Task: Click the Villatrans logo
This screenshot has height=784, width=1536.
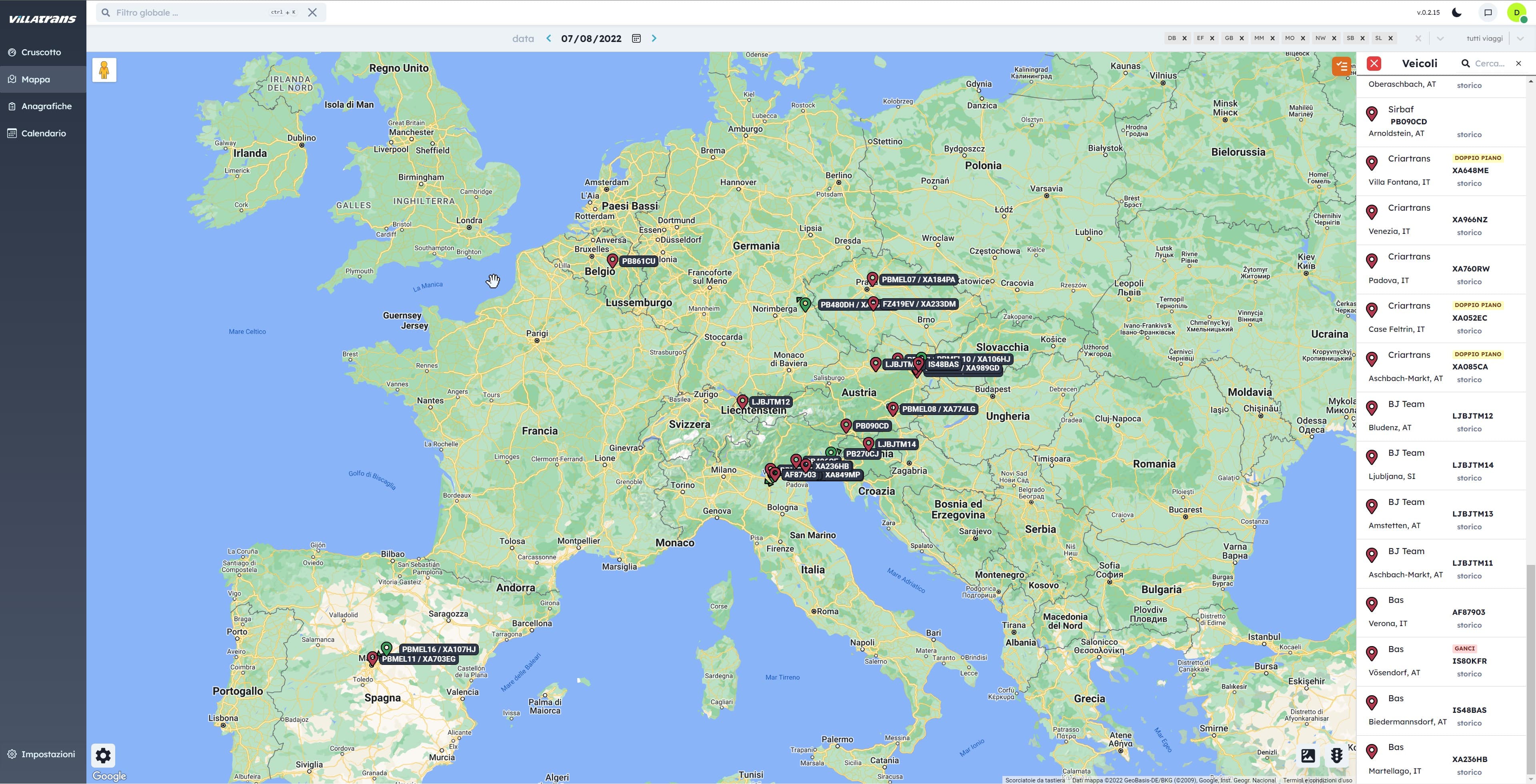Action: point(42,19)
